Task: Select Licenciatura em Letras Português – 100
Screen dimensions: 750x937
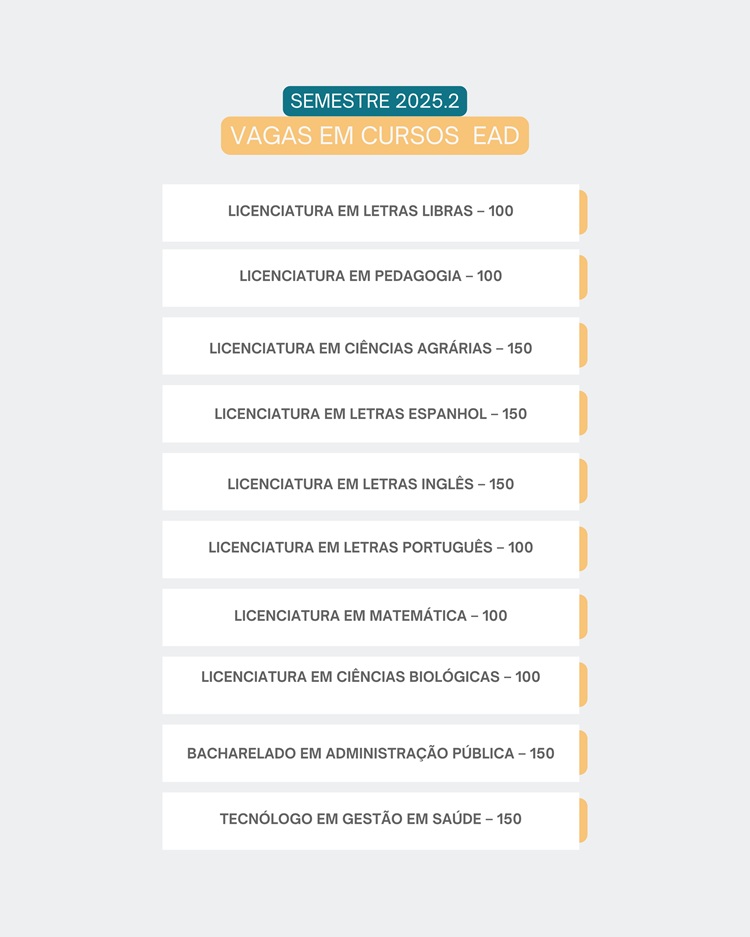Action: [x=370, y=548]
